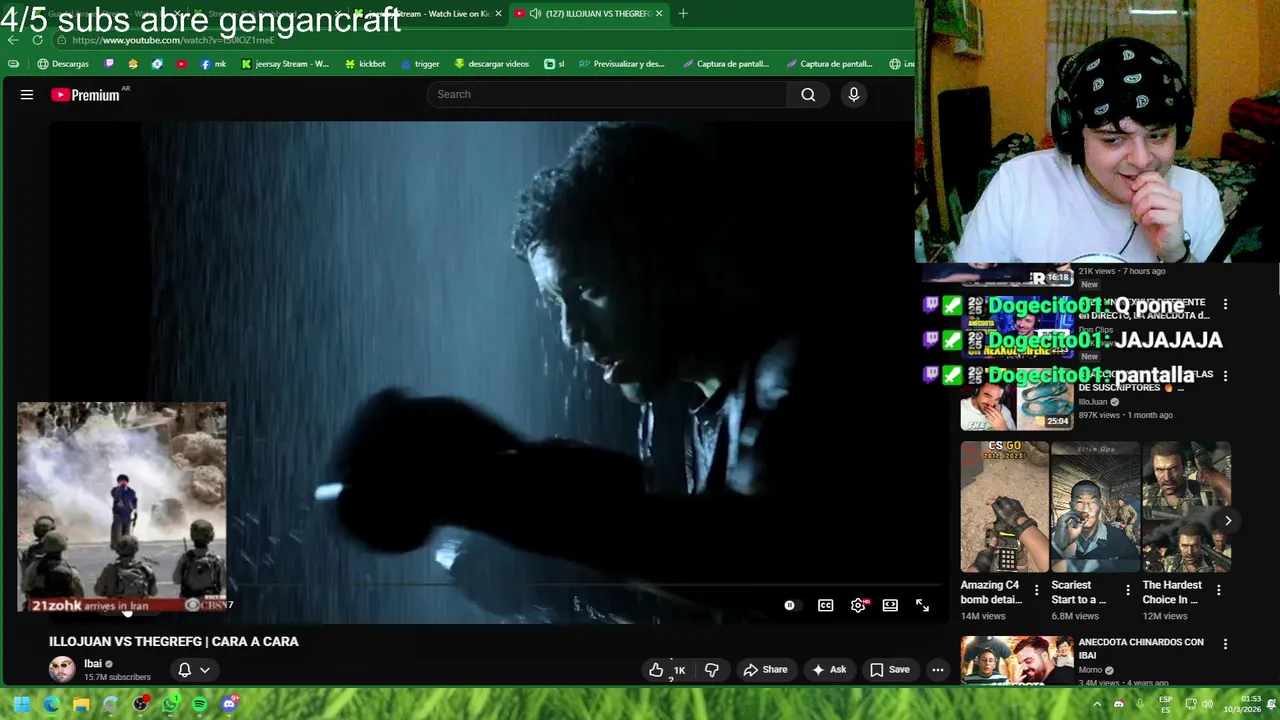Save the video to a playlist
This screenshot has height=720, width=1280.
tap(890, 670)
